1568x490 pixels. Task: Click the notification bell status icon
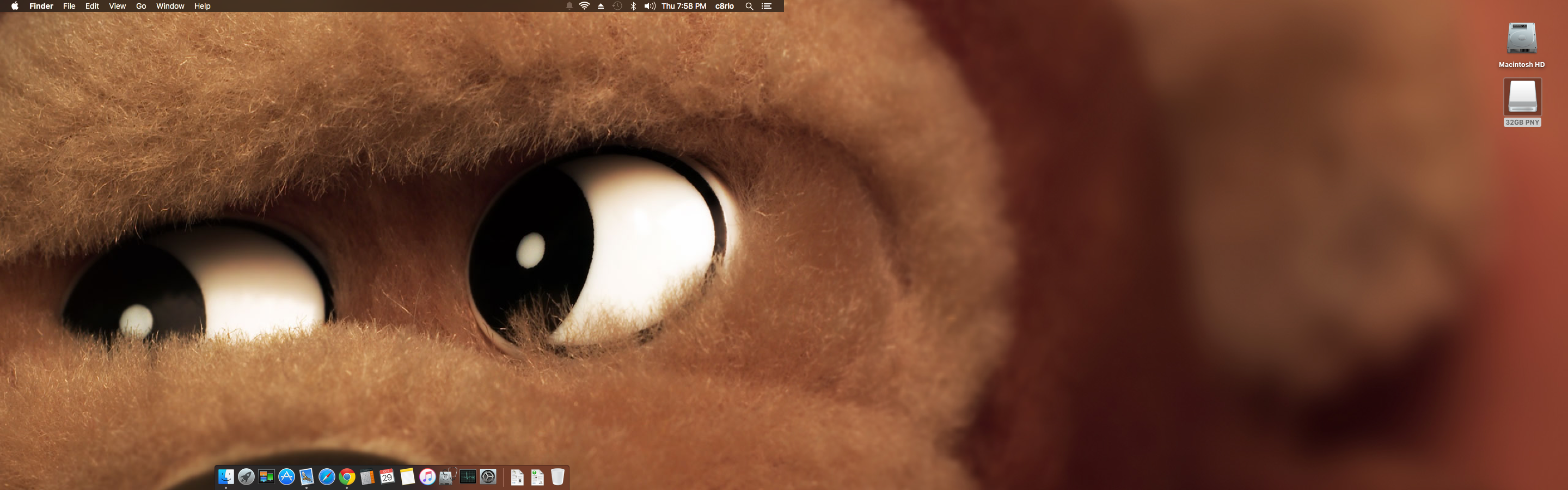[x=569, y=6]
